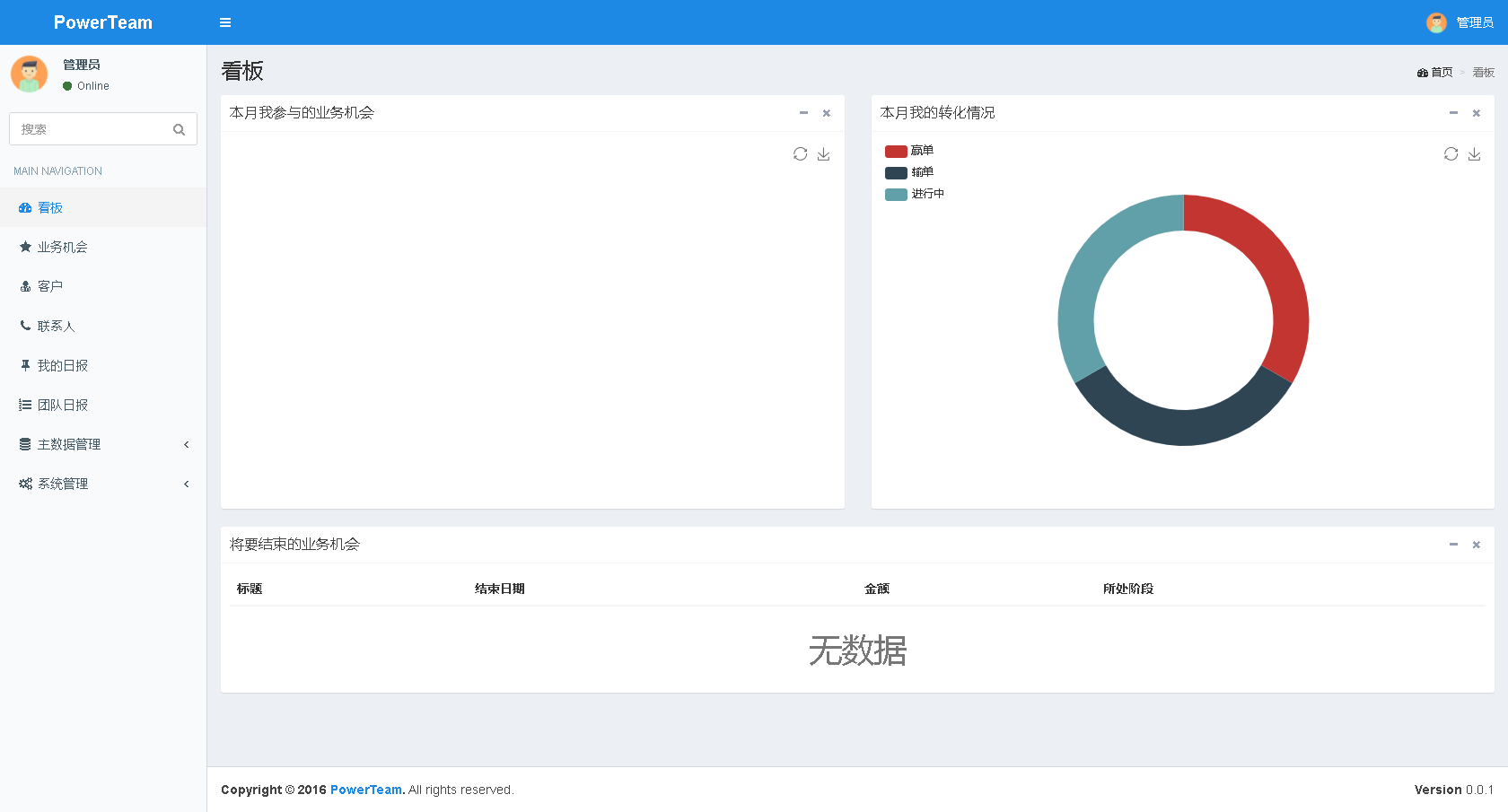Open the 联系人 menu item

tap(103, 326)
